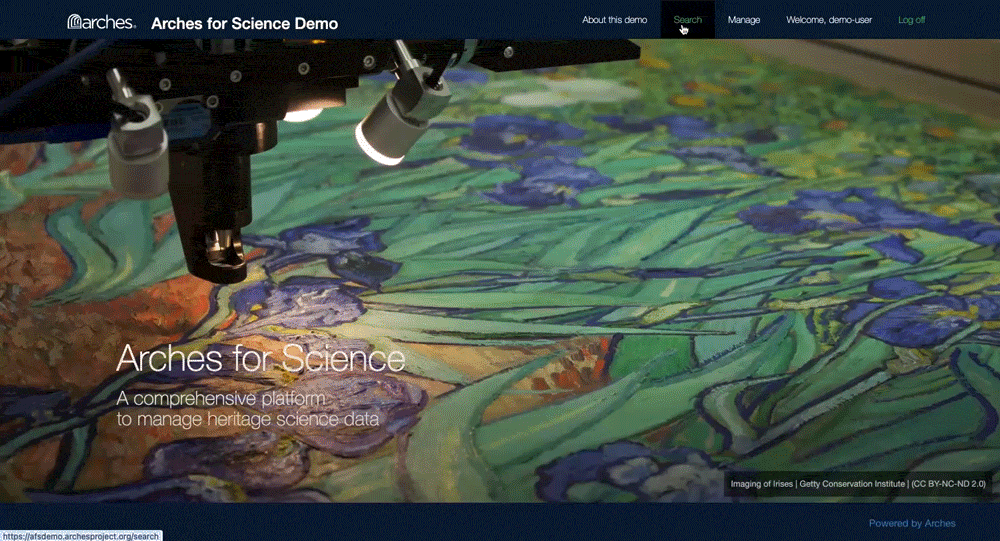Click the Arches logo in the header
The height and width of the screenshot is (541, 1000).
[101, 22]
